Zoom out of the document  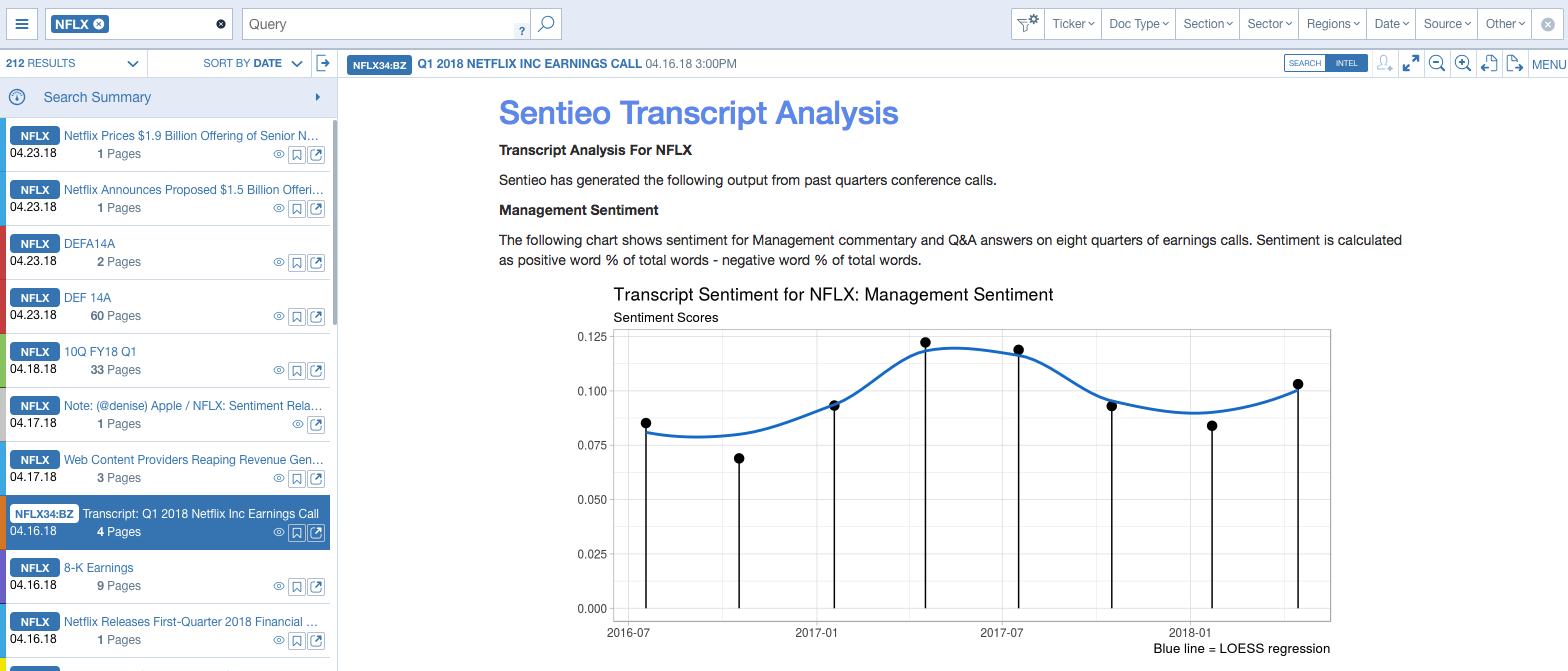click(1436, 63)
